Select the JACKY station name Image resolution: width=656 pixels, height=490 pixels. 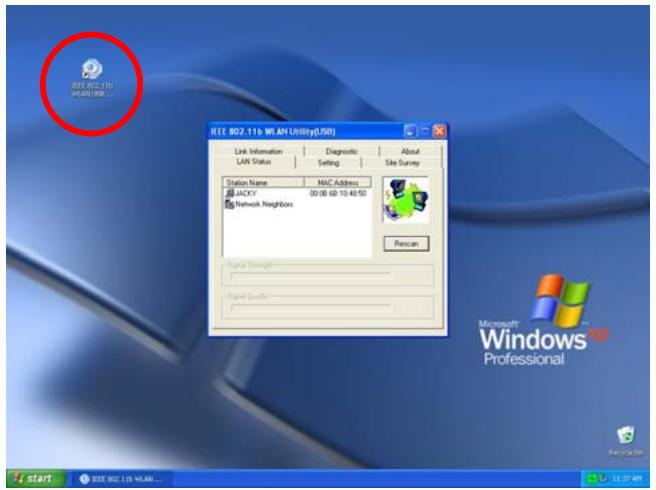[246, 193]
